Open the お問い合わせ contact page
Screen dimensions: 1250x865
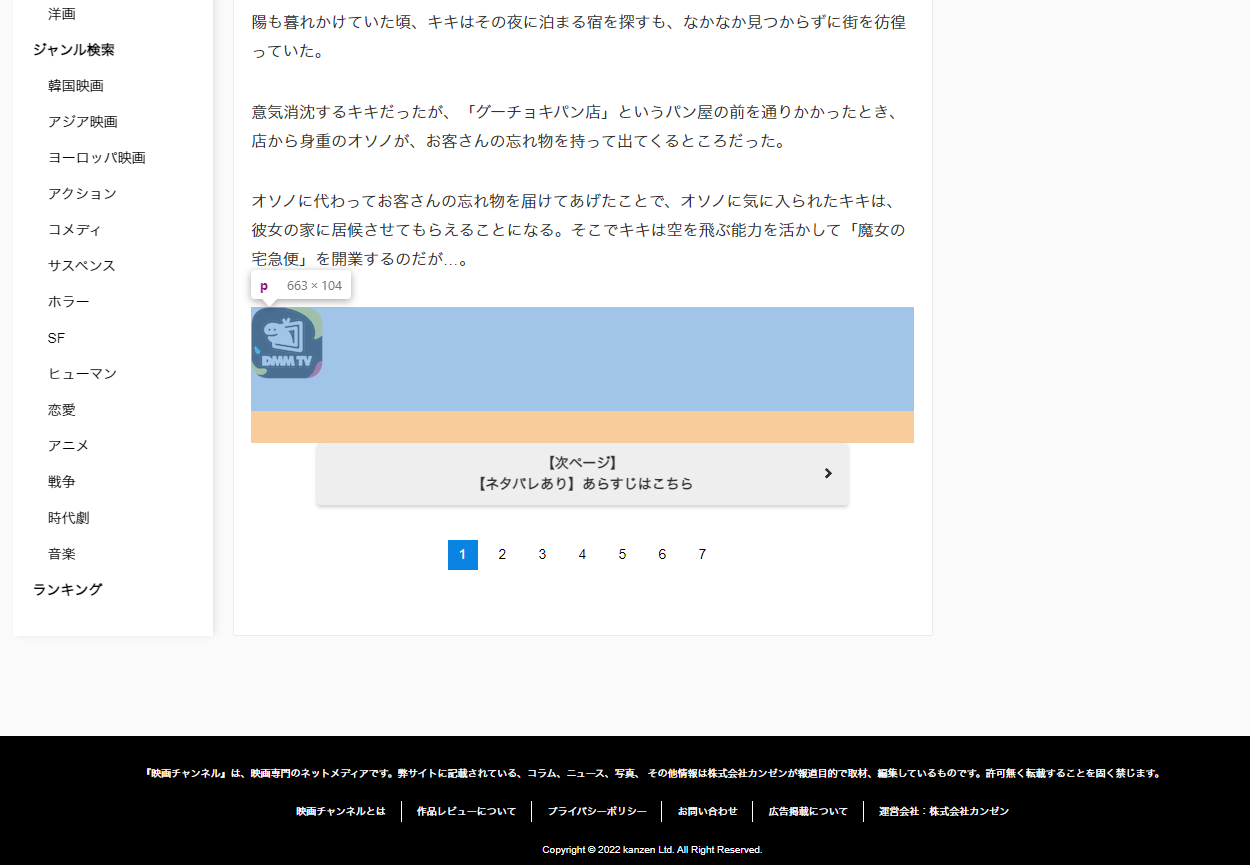pos(705,811)
